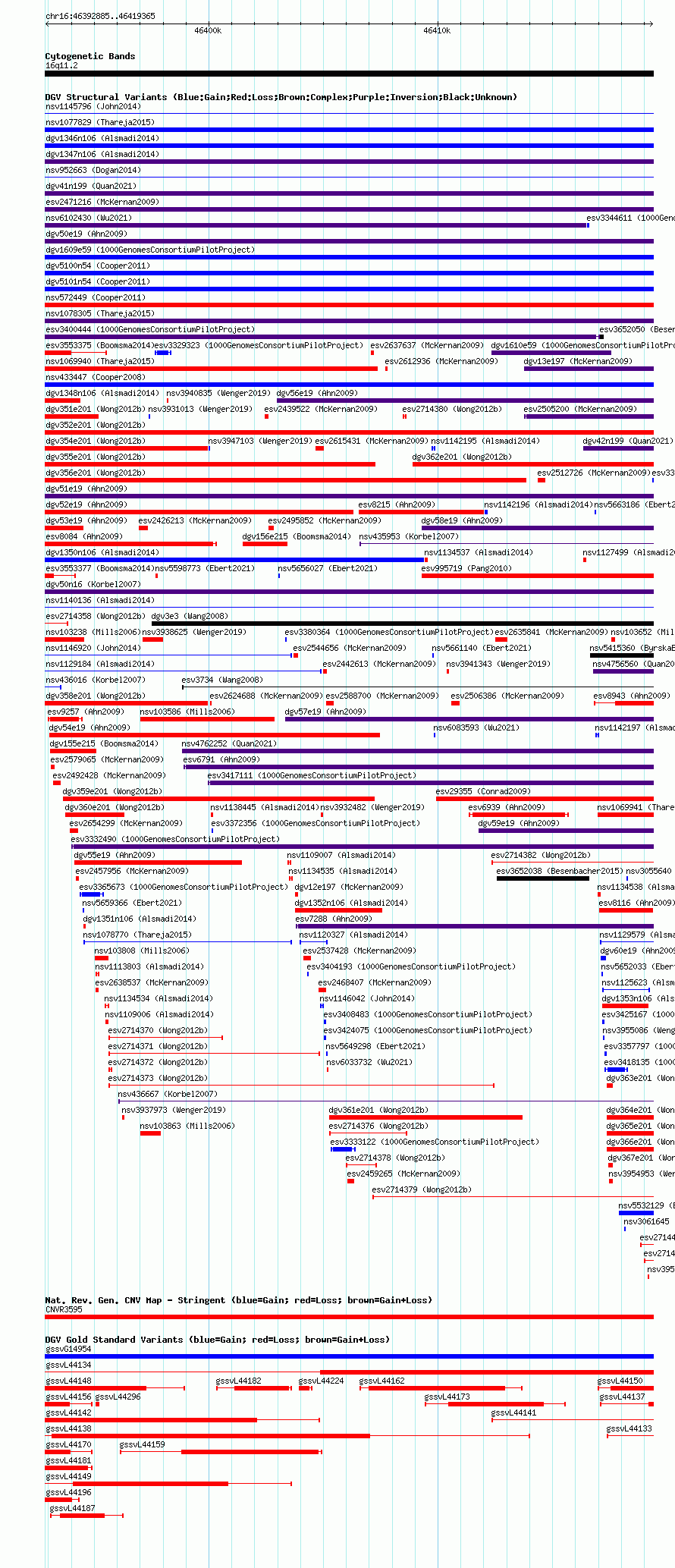The width and height of the screenshot is (675, 1568).
Task: Open variant dgv1346n106 (Alsmadi2014)
Action: pyautogui.click(x=102, y=138)
